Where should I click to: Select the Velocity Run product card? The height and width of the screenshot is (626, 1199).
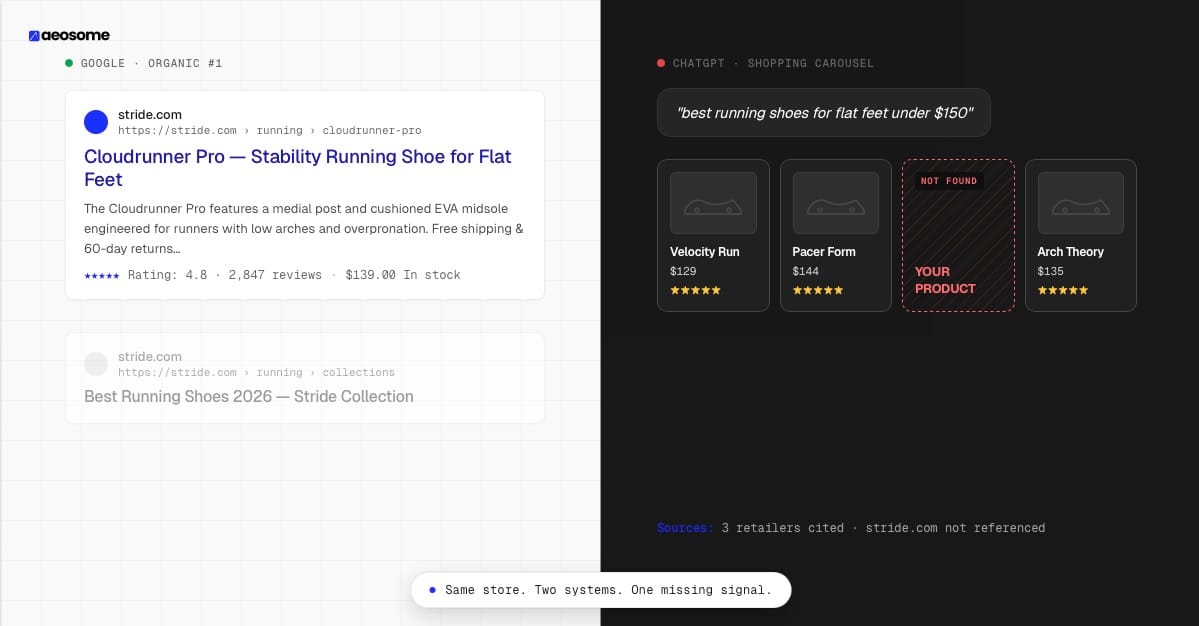click(x=713, y=235)
